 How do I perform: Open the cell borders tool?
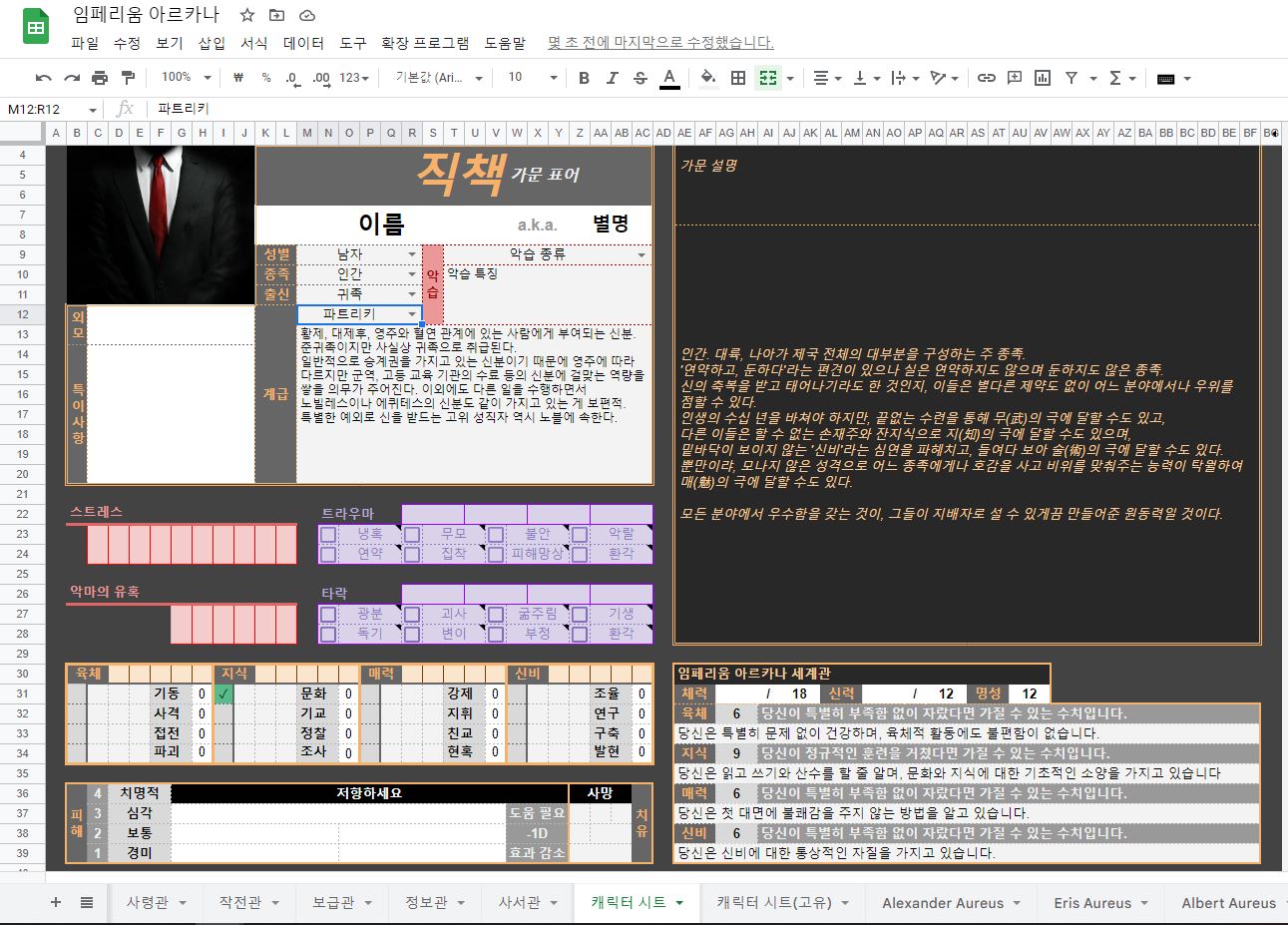(738, 78)
